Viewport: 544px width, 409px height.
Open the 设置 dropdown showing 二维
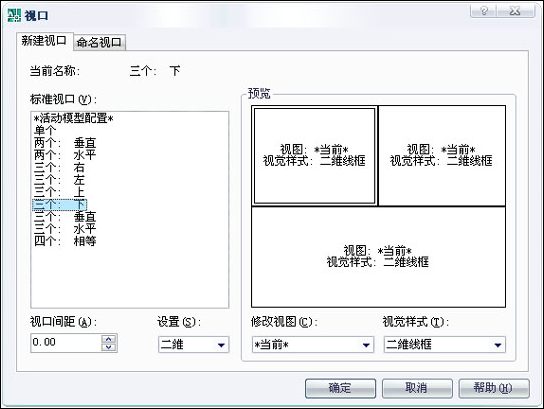(194, 345)
